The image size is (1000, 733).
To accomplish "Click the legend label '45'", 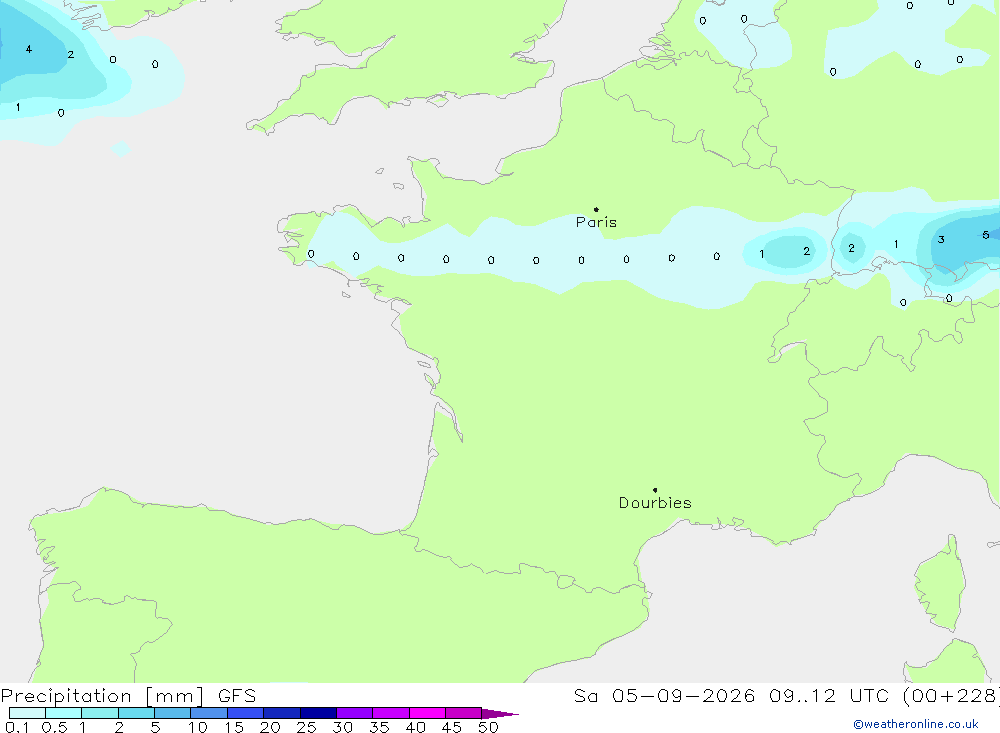I will 452,727.
